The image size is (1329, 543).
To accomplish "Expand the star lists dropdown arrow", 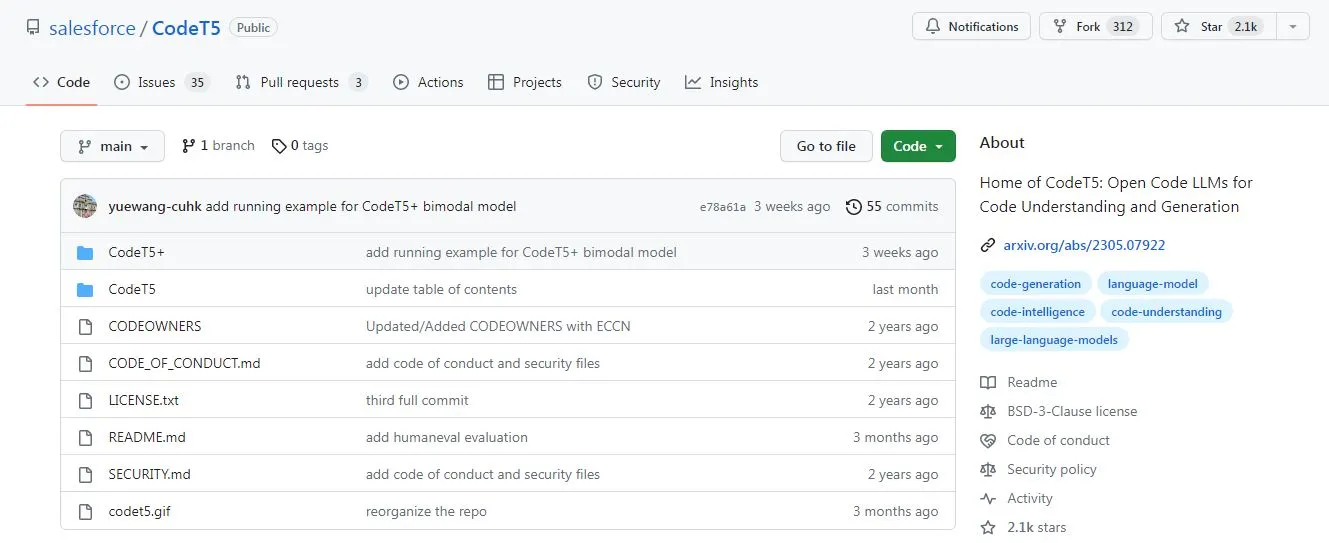I will (1292, 27).
